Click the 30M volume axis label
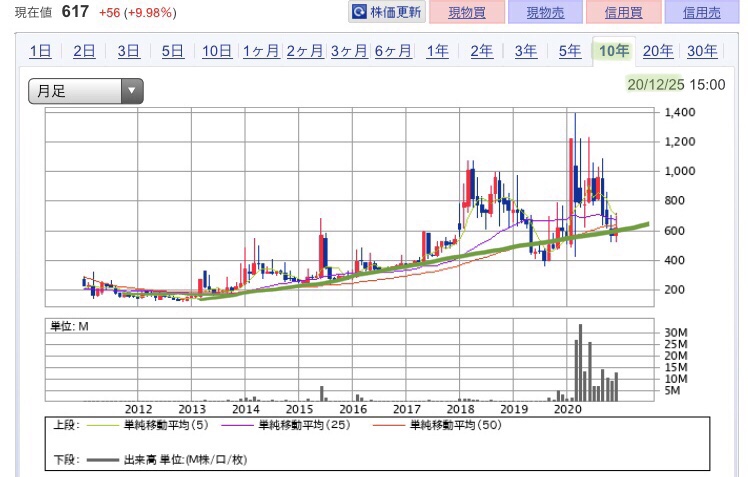 point(676,332)
